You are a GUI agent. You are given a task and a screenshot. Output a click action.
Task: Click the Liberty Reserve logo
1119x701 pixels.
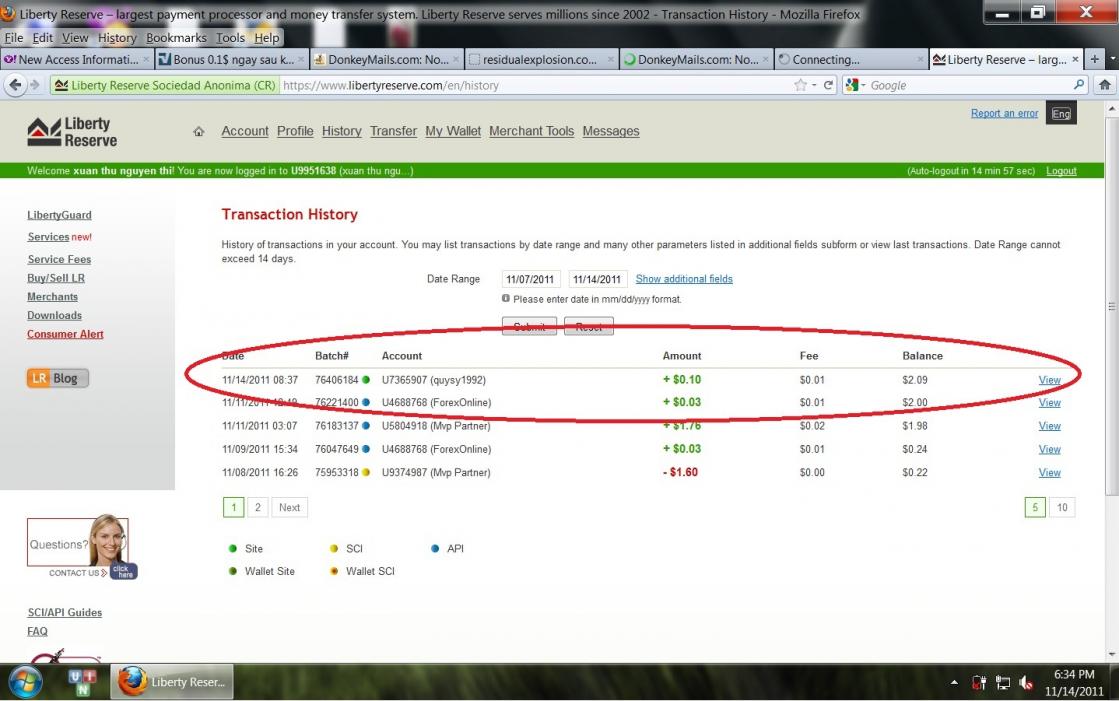[72, 132]
